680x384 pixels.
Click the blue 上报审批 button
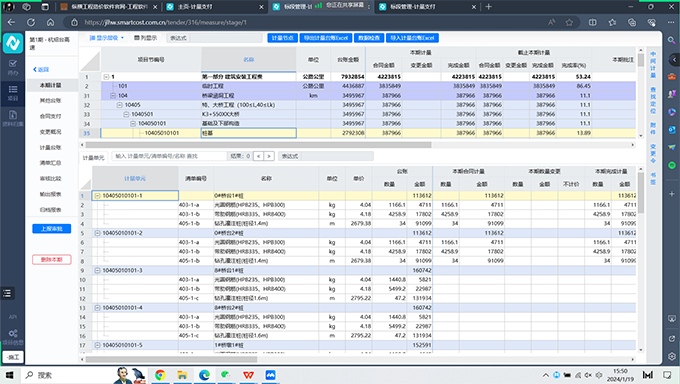52,229
